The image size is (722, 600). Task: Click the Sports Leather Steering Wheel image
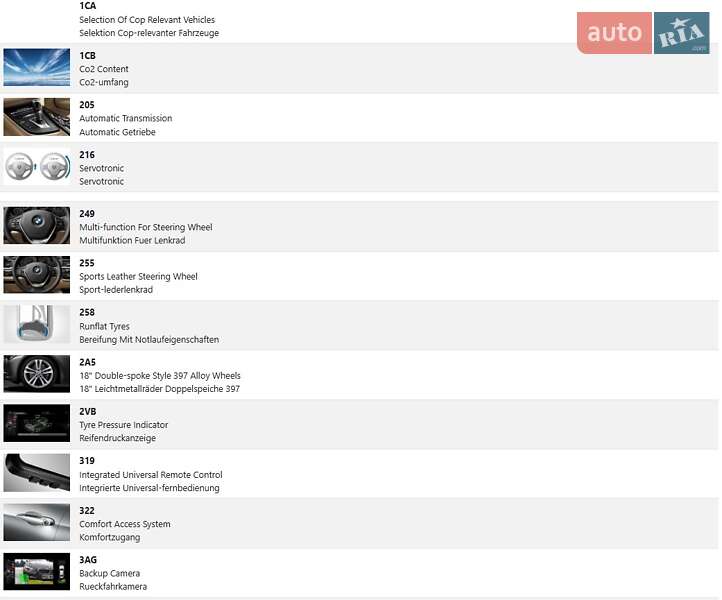point(37,275)
